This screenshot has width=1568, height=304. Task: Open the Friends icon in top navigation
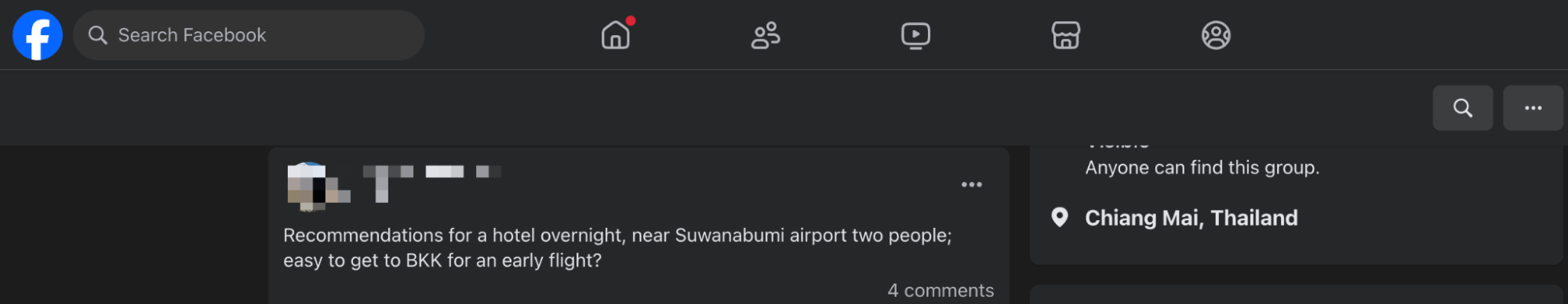click(766, 35)
